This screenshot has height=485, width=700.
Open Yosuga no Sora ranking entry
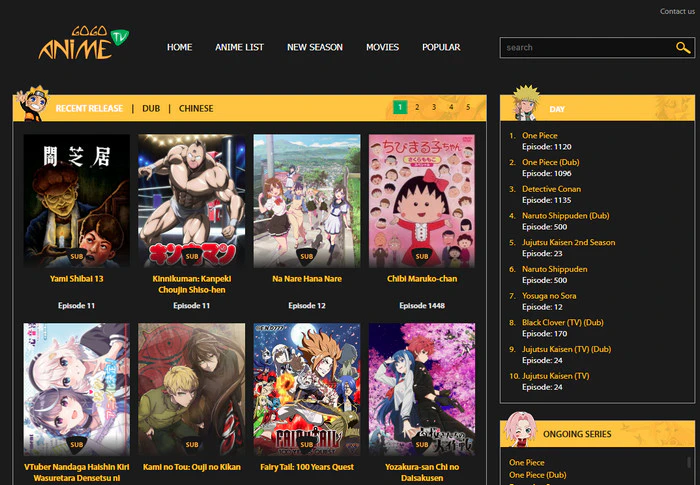(549, 296)
